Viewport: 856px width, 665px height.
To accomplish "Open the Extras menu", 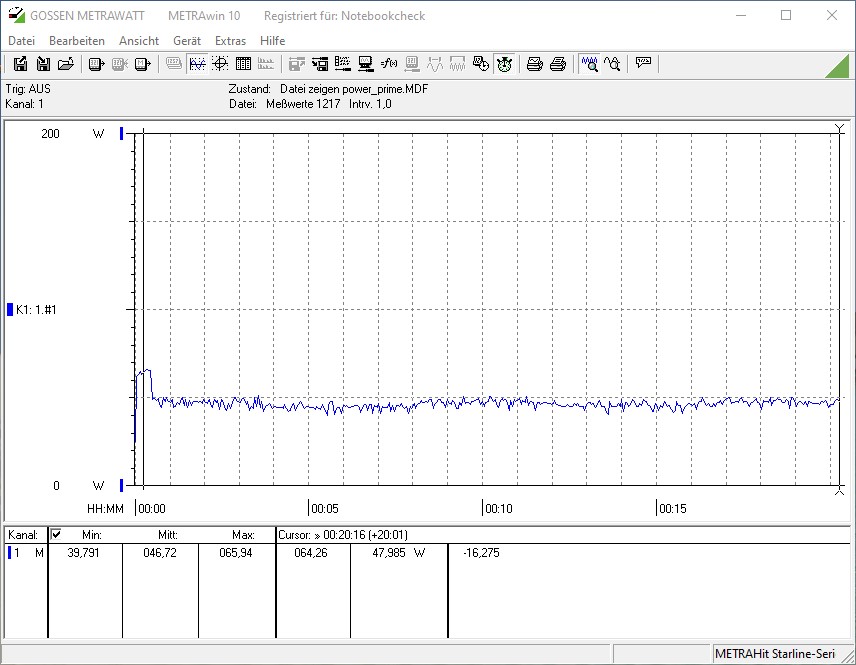I will tap(230, 41).
